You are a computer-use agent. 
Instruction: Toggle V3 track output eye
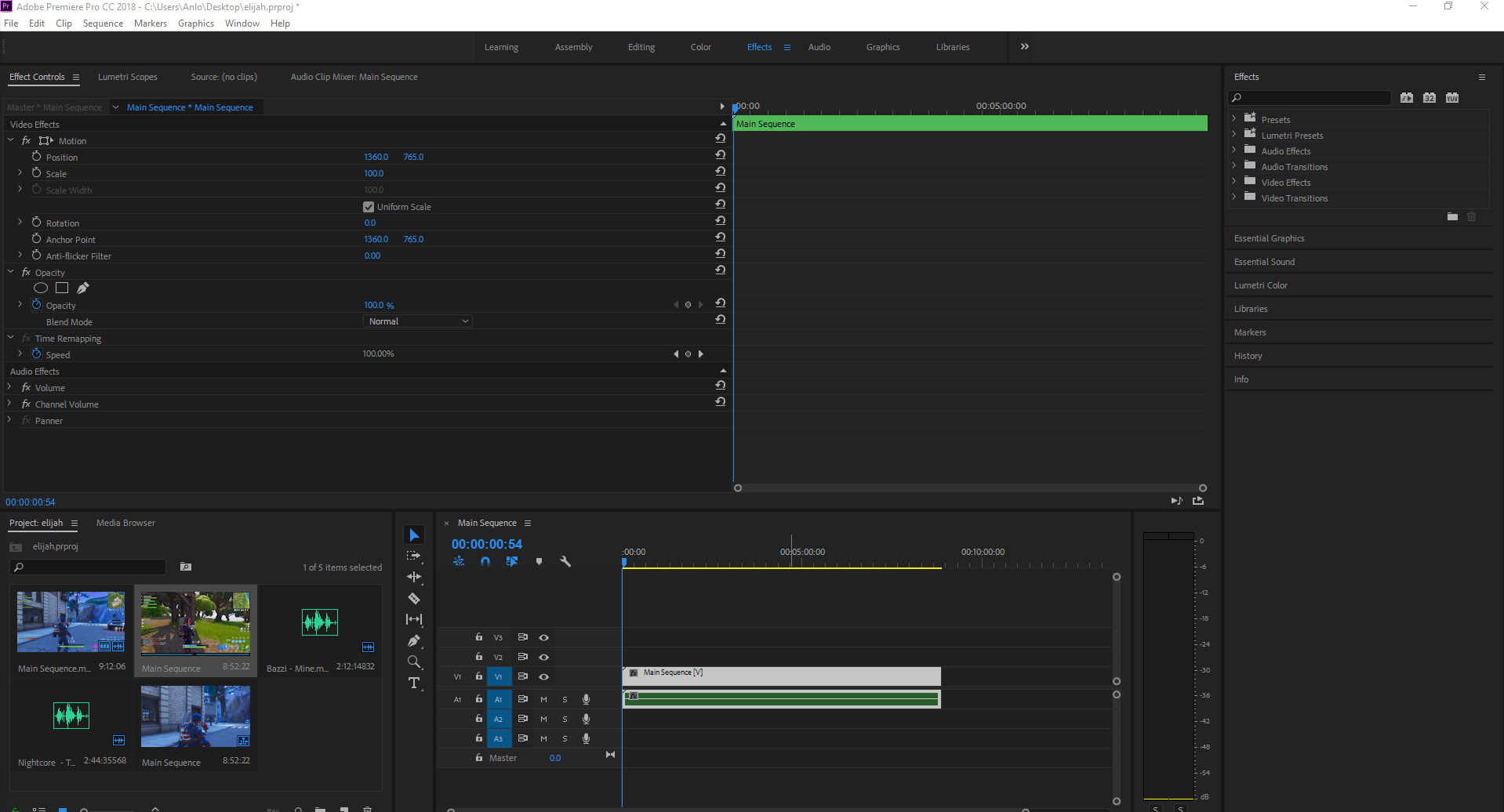point(543,638)
